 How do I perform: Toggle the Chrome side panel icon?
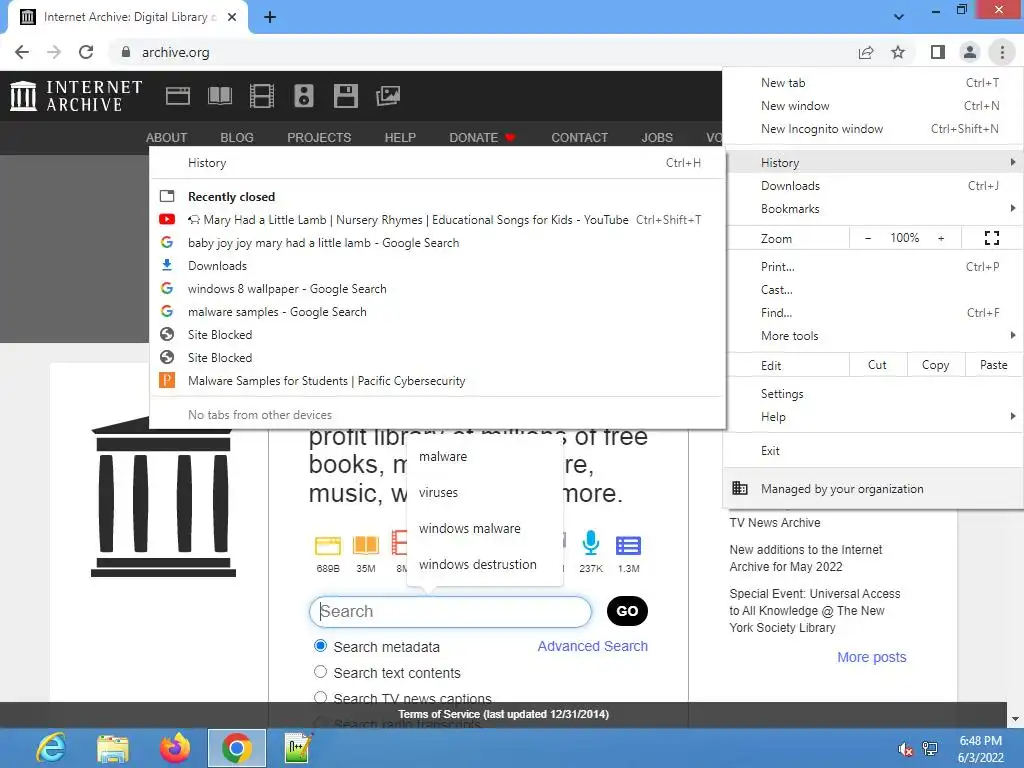[938, 52]
